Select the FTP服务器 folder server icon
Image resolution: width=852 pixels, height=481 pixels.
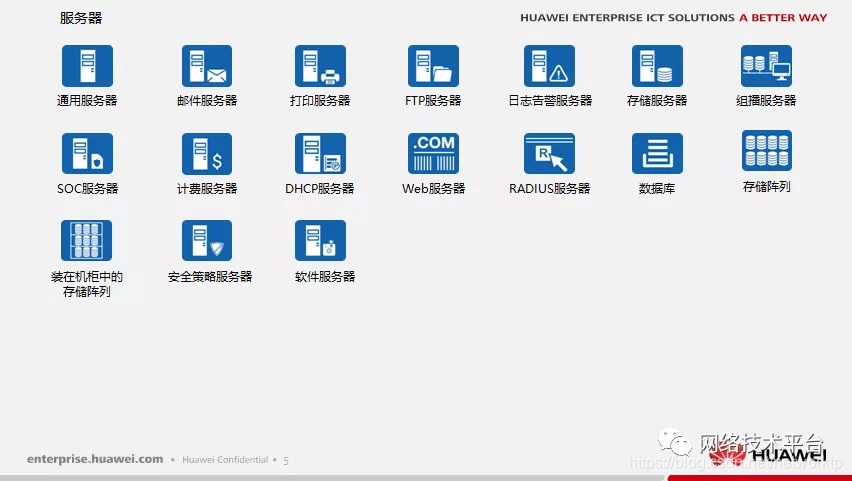[x=433, y=66]
